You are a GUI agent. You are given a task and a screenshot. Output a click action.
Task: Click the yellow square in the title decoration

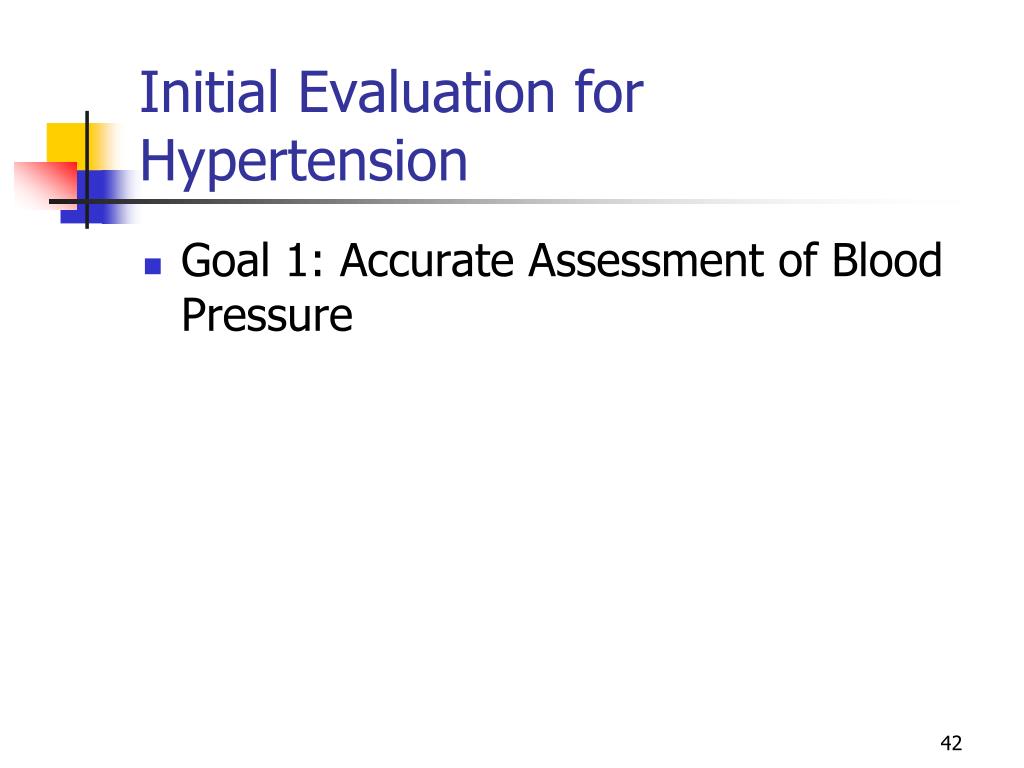coord(62,140)
